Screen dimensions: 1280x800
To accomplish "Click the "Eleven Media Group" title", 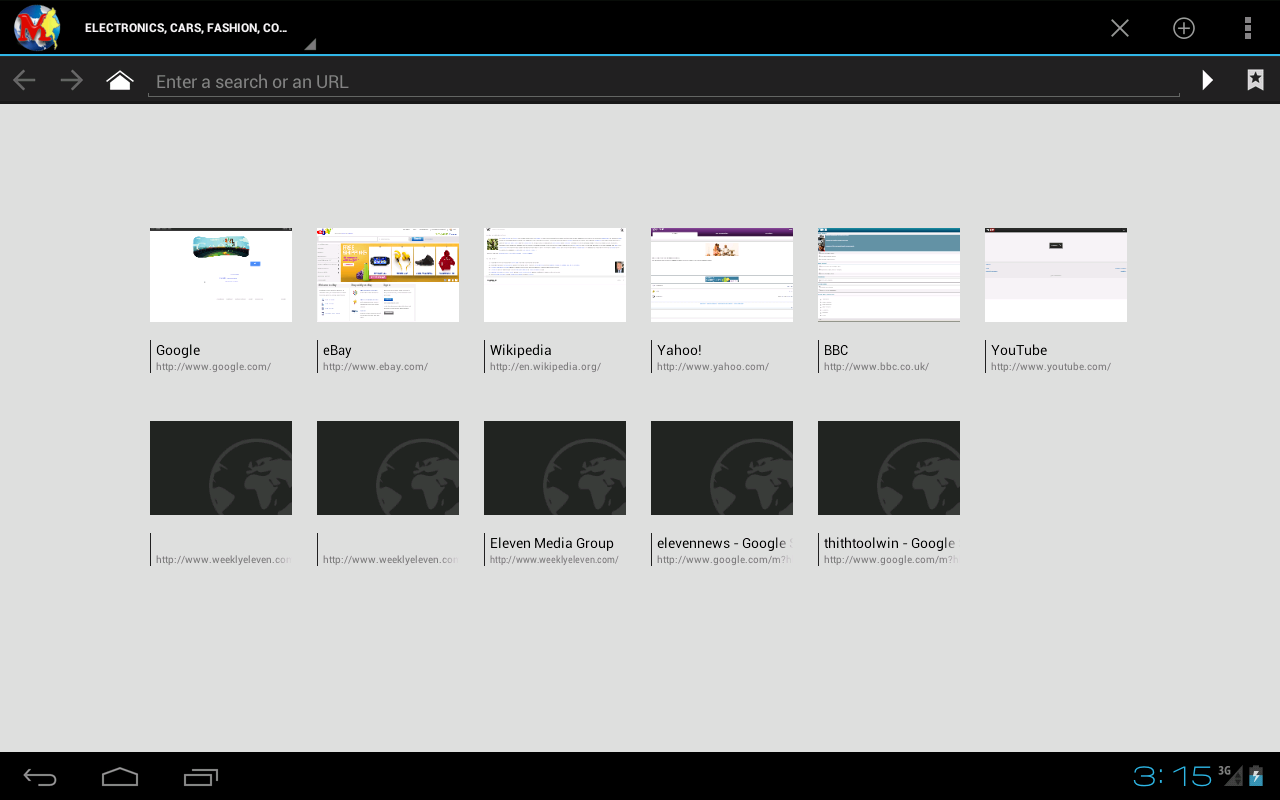I will [x=552, y=543].
